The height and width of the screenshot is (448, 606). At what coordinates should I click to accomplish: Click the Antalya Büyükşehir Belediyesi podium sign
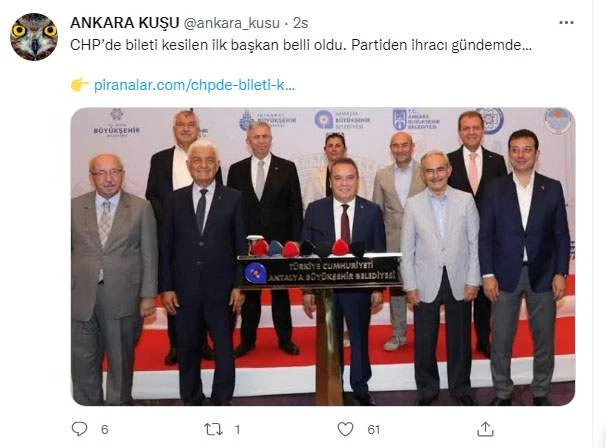pyautogui.click(x=320, y=272)
